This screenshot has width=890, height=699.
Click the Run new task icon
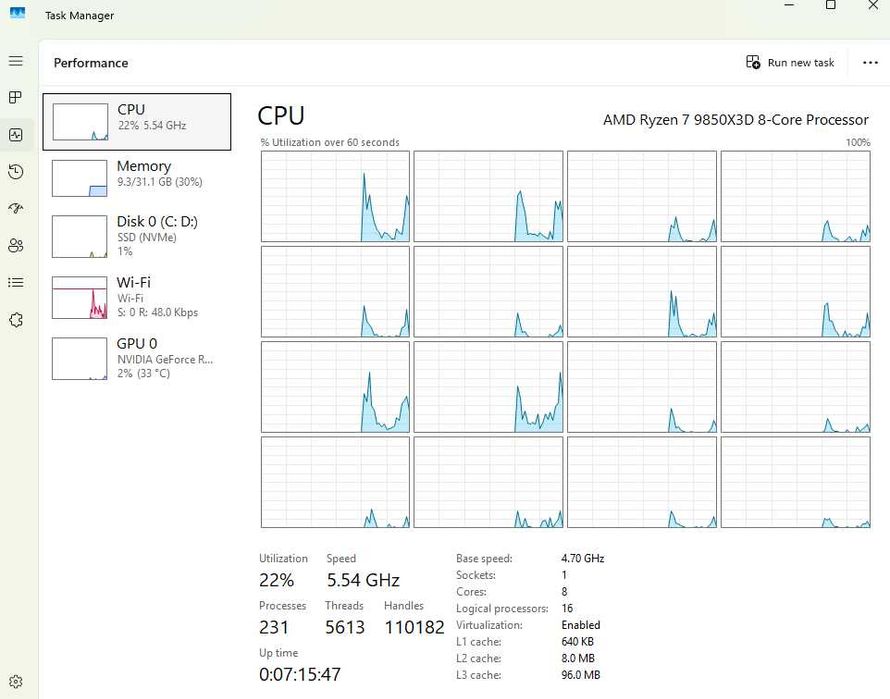tap(753, 62)
